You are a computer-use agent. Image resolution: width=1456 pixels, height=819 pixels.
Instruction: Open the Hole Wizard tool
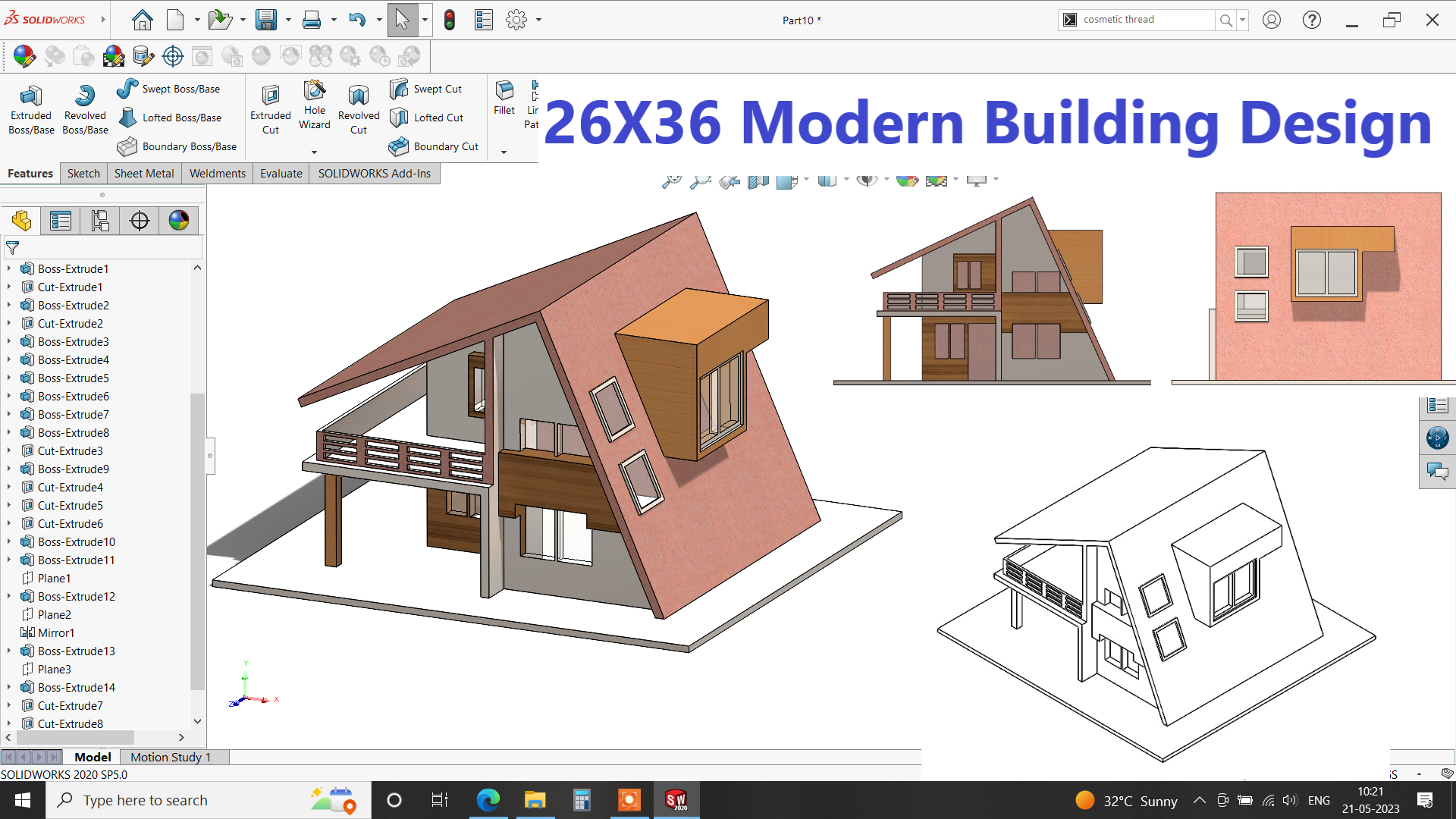[x=314, y=105]
